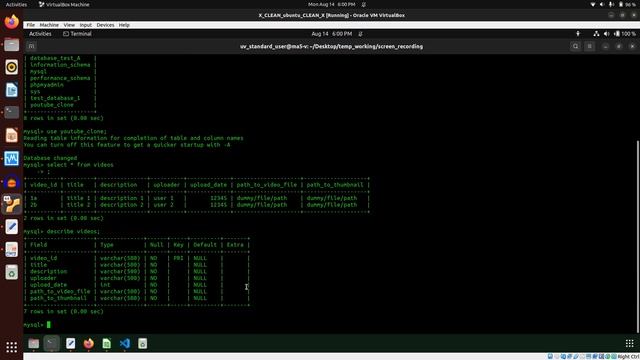Click host Activities button

point(16,4)
